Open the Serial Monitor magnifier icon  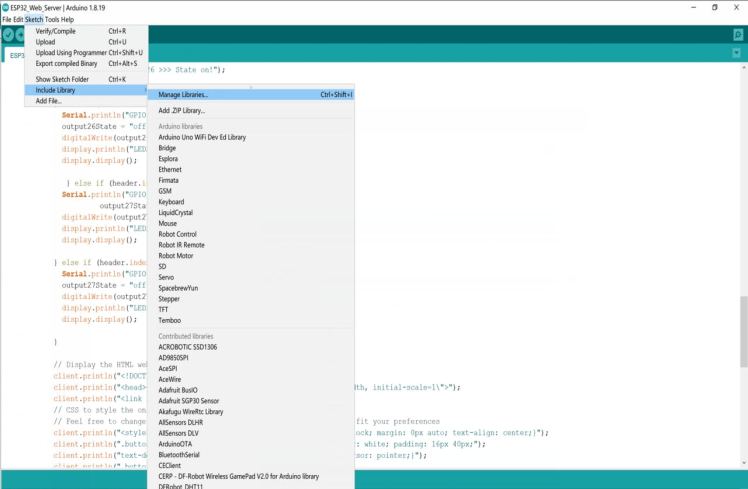point(738,34)
